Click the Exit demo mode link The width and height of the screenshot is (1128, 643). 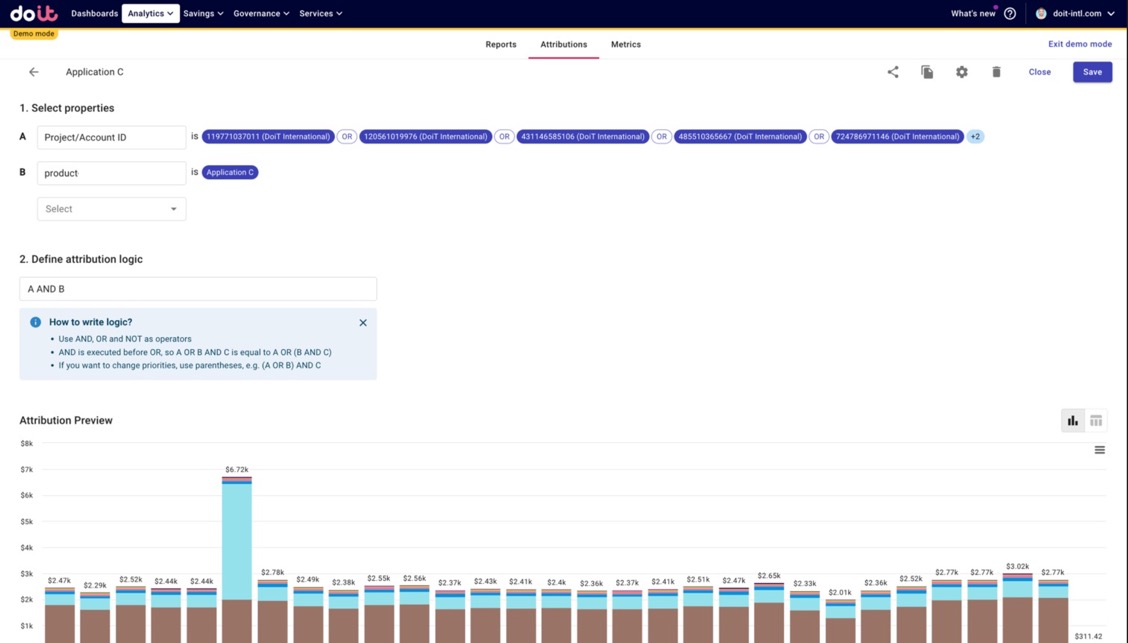click(1079, 44)
